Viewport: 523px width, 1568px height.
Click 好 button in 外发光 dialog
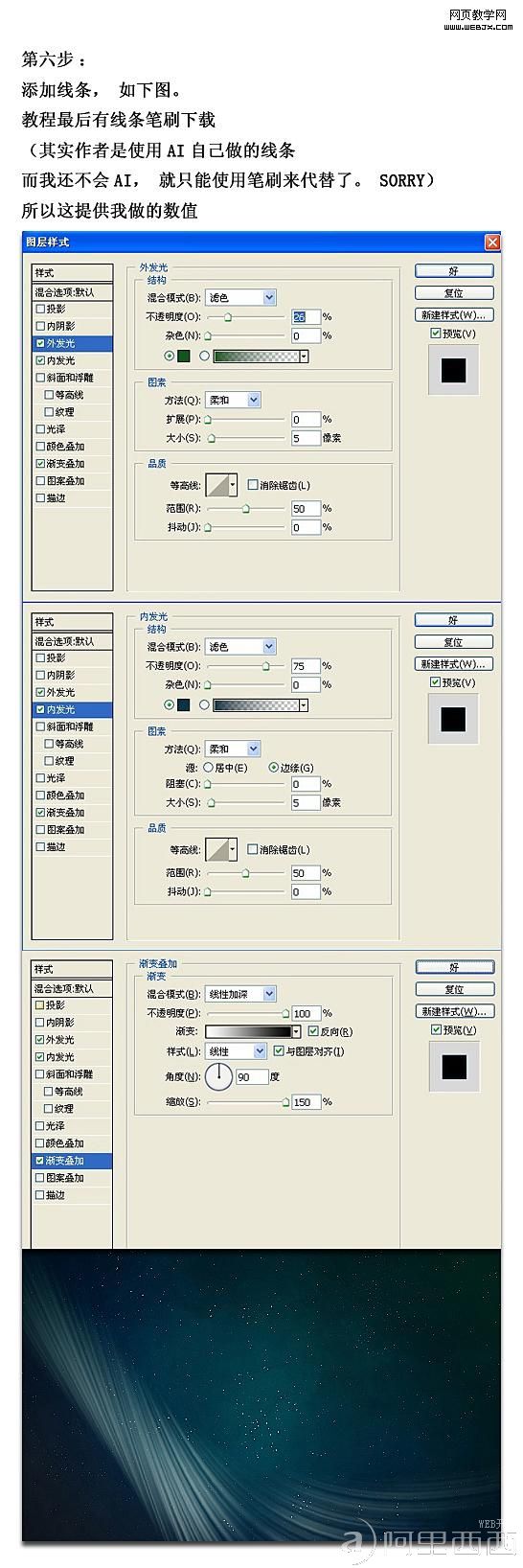(x=454, y=271)
